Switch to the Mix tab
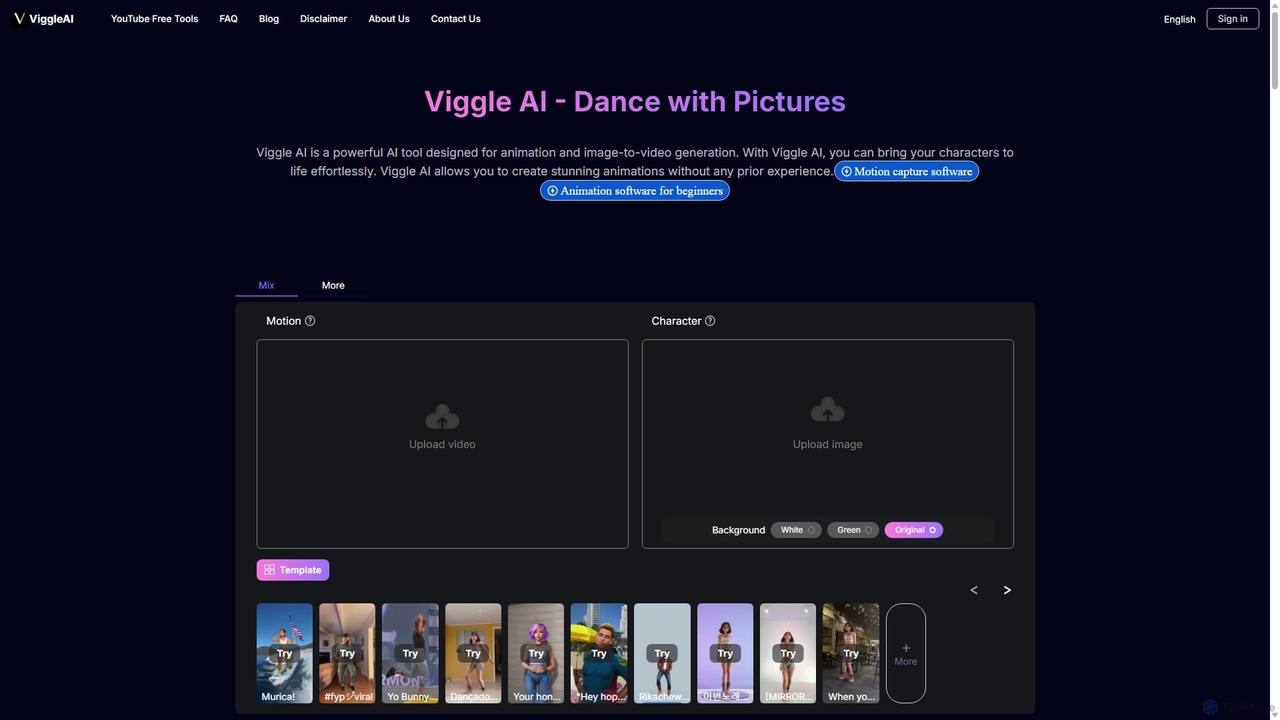Screen dimensions: 1280x720 (x=266, y=286)
